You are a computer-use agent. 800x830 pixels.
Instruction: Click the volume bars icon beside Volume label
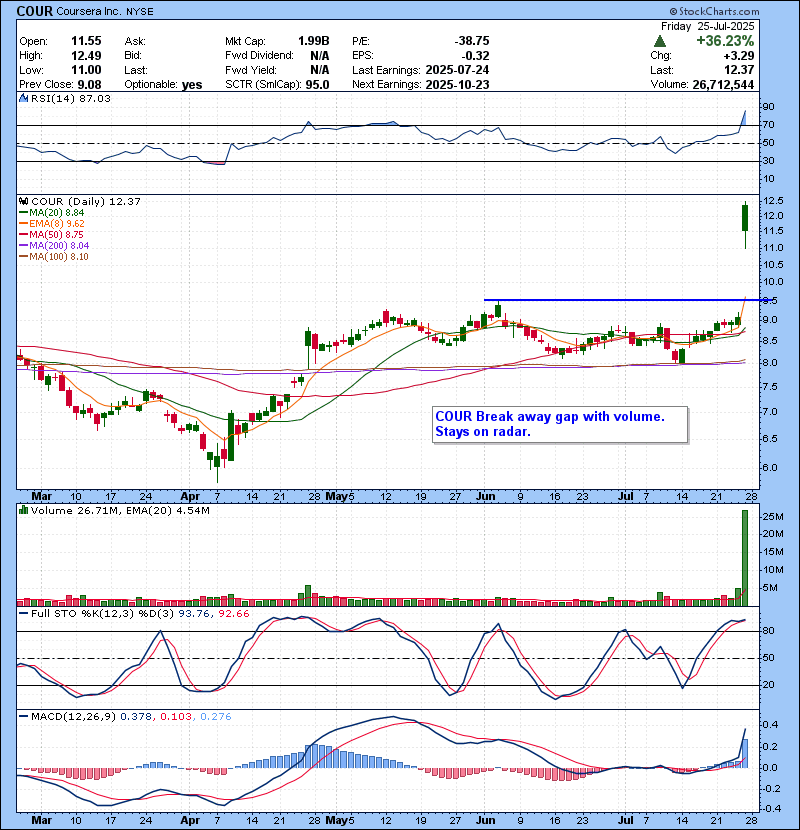[24, 510]
